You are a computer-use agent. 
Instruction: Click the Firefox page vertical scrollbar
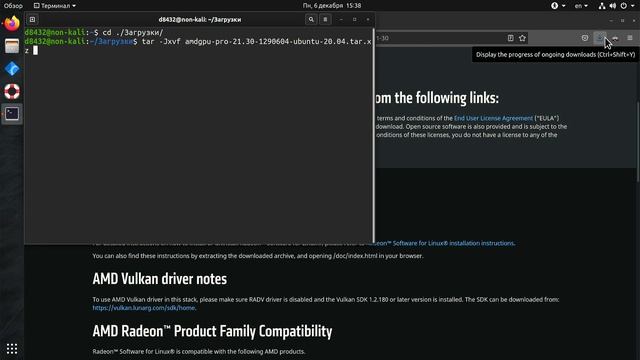click(638, 141)
